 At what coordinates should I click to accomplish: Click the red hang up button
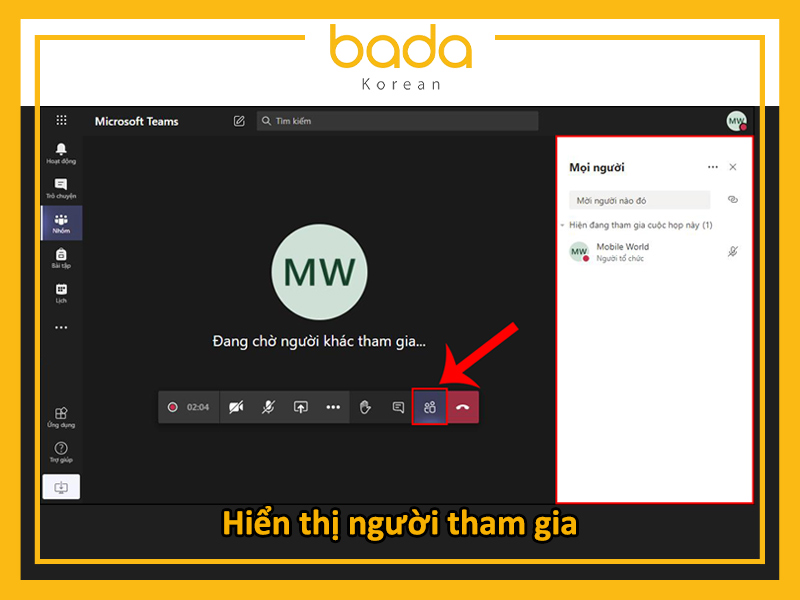(462, 407)
